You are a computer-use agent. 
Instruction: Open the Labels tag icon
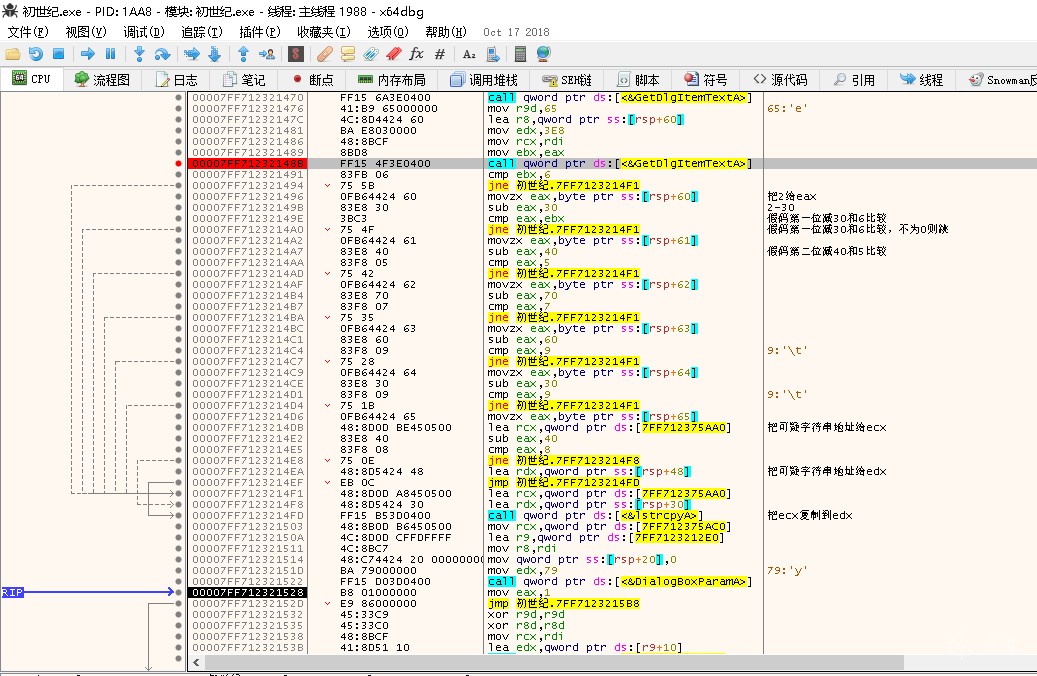[371, 54]
